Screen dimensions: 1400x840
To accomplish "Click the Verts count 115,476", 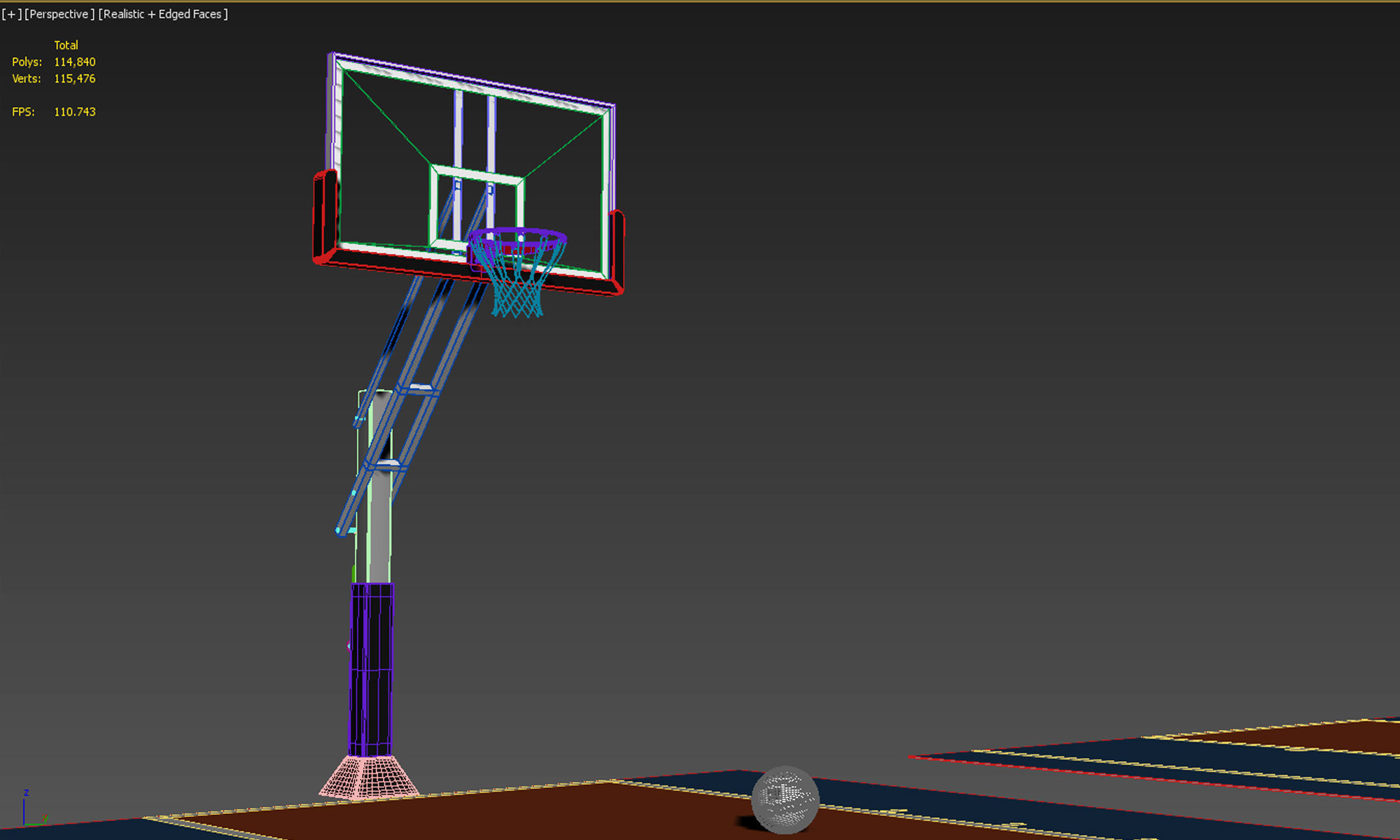I will [x=75, y=79].
